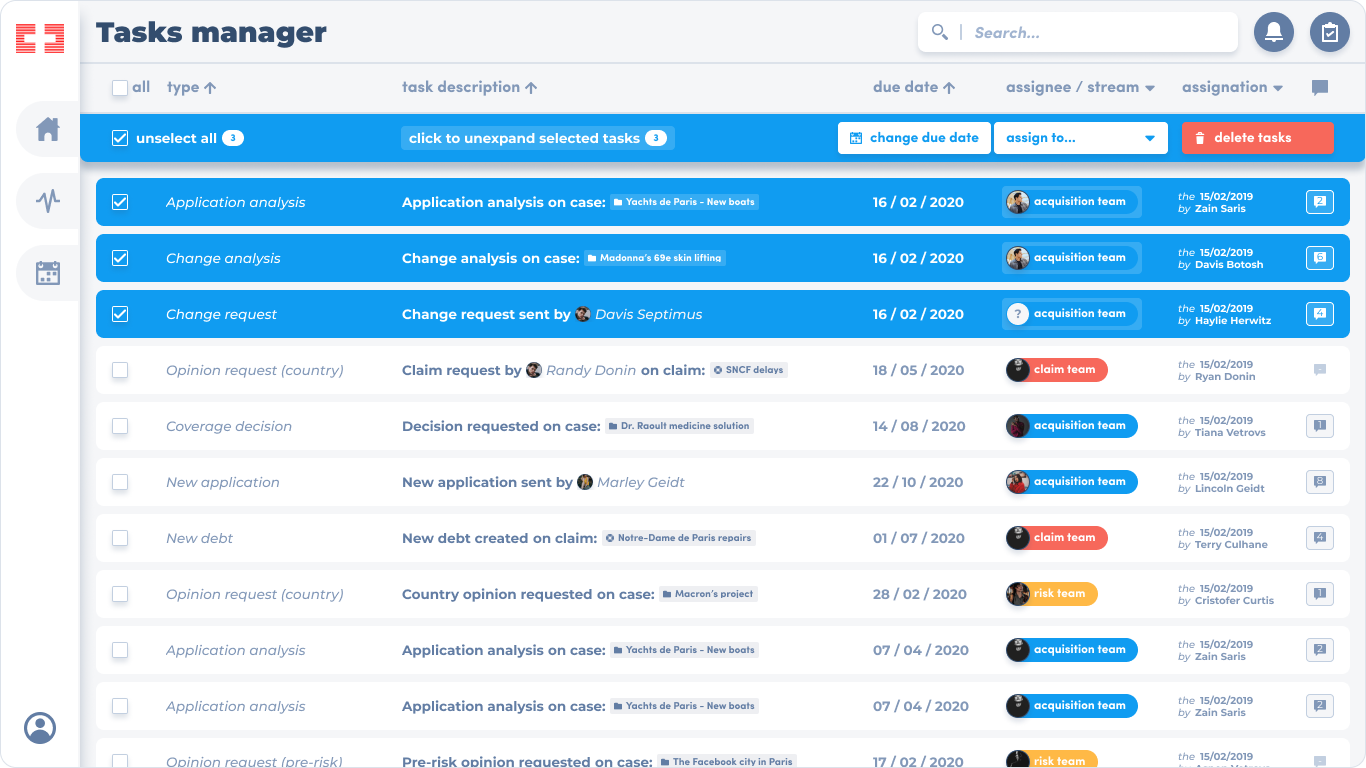Sort by type column

coord(191,87)
